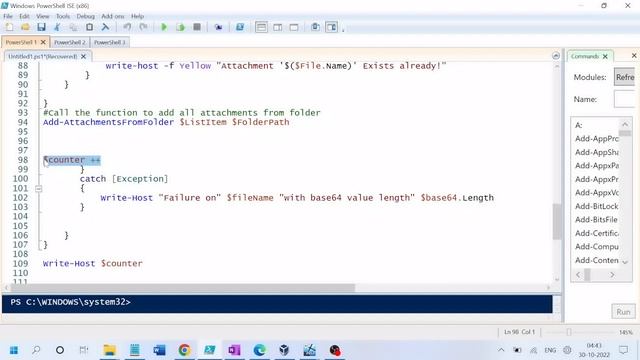
Task: Save the current script
Action: 41,27
